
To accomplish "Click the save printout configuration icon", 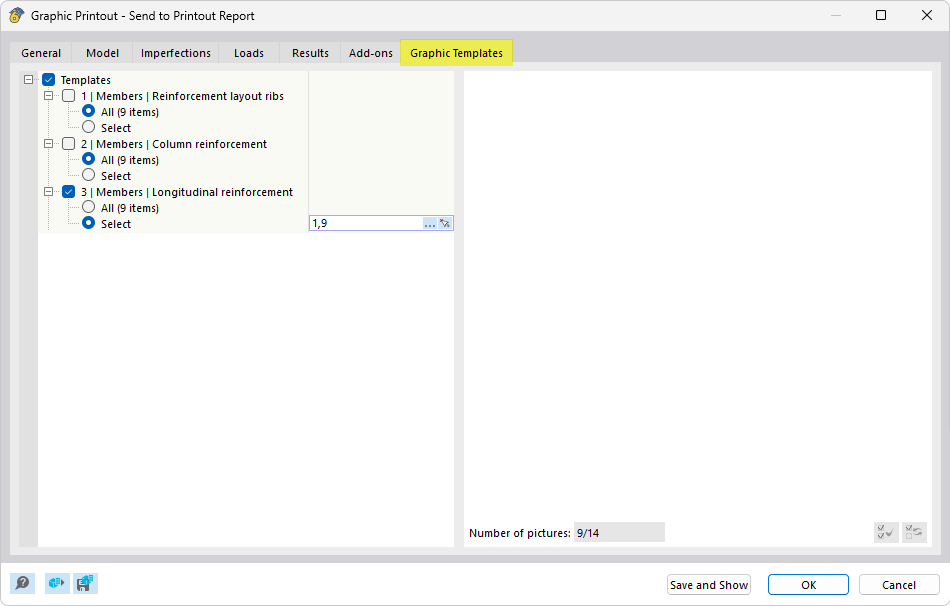I will tap(85, 583).
